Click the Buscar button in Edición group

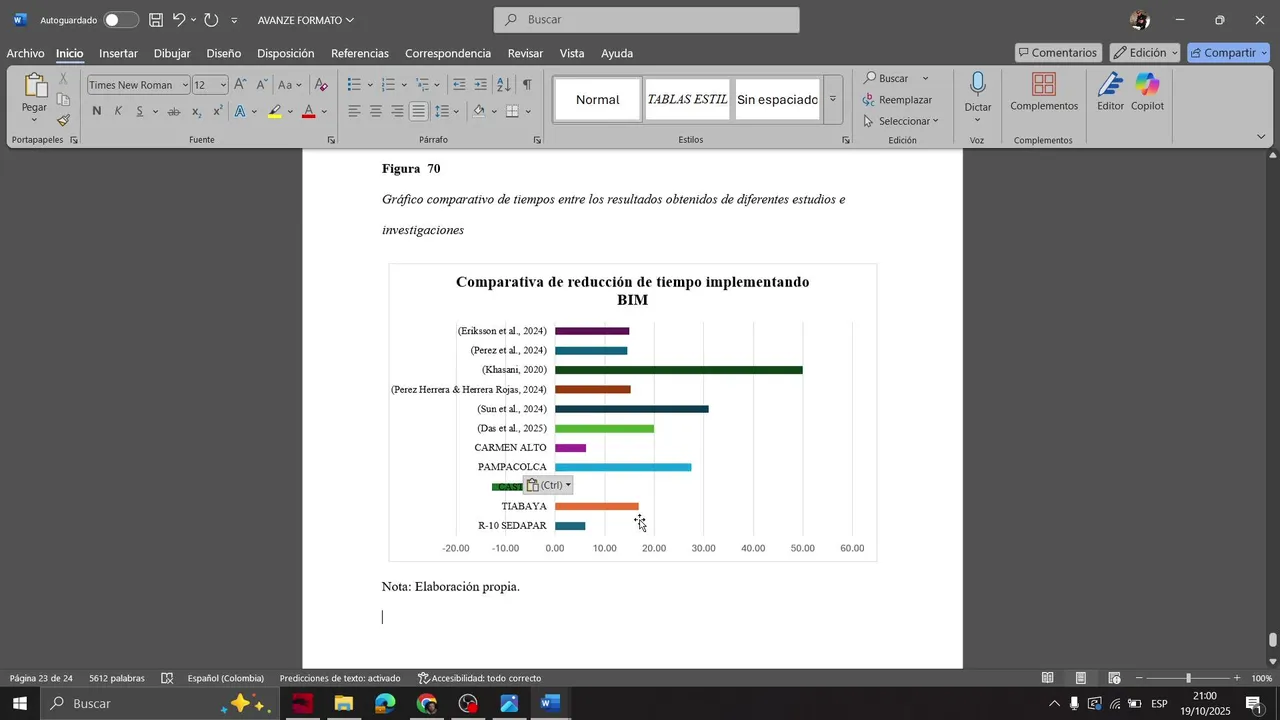886,78
